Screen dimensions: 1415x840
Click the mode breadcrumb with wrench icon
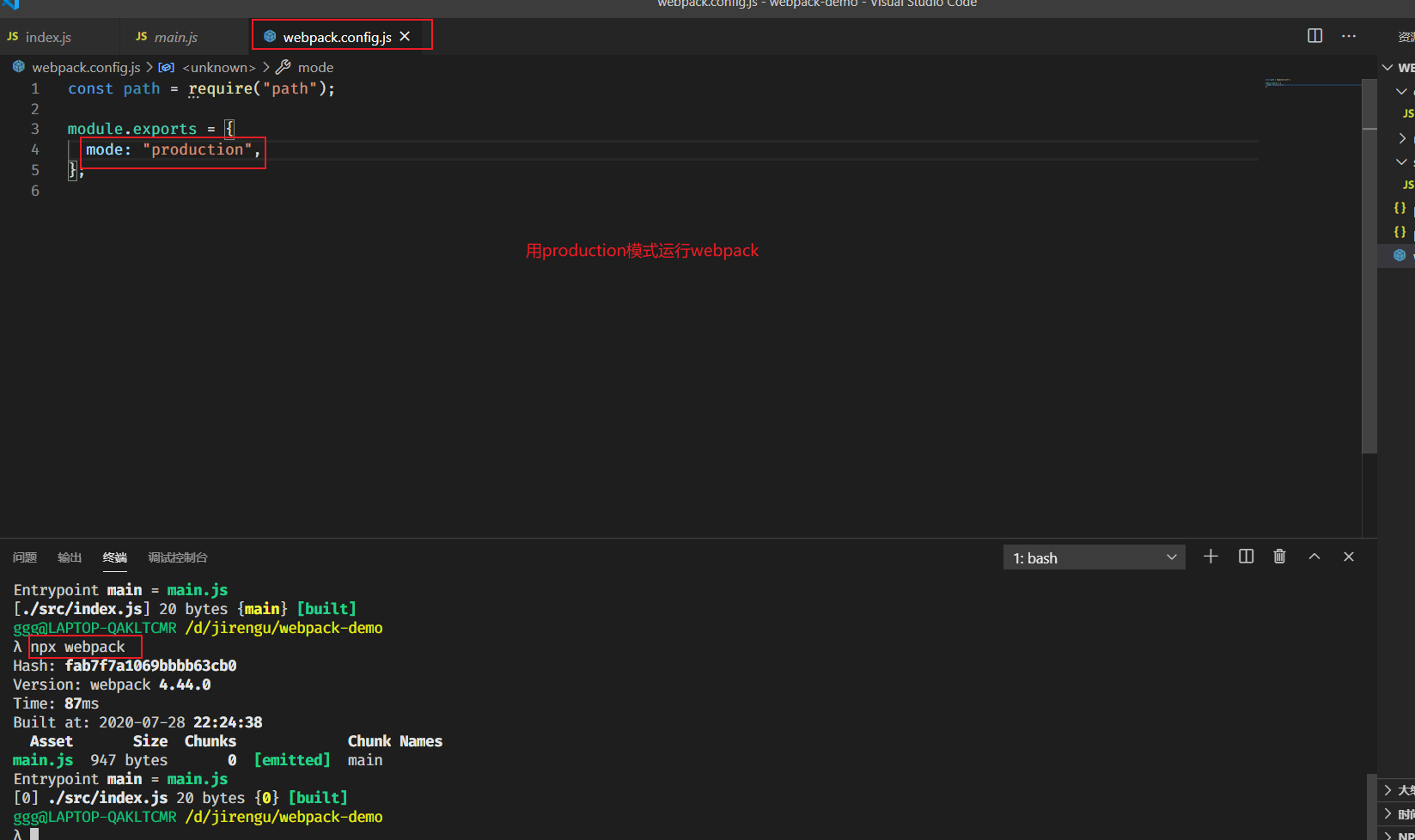pos(305,67)
